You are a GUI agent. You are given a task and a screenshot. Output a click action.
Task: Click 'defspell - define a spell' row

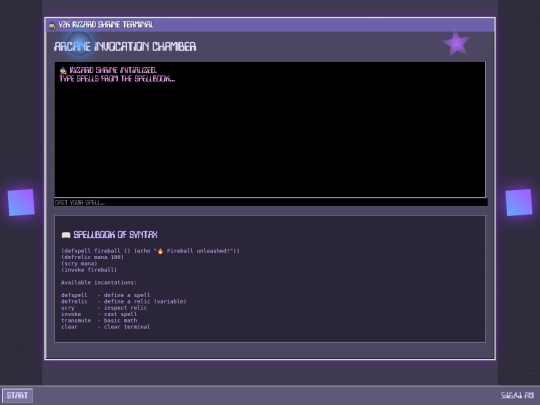[x=105, y=295]
